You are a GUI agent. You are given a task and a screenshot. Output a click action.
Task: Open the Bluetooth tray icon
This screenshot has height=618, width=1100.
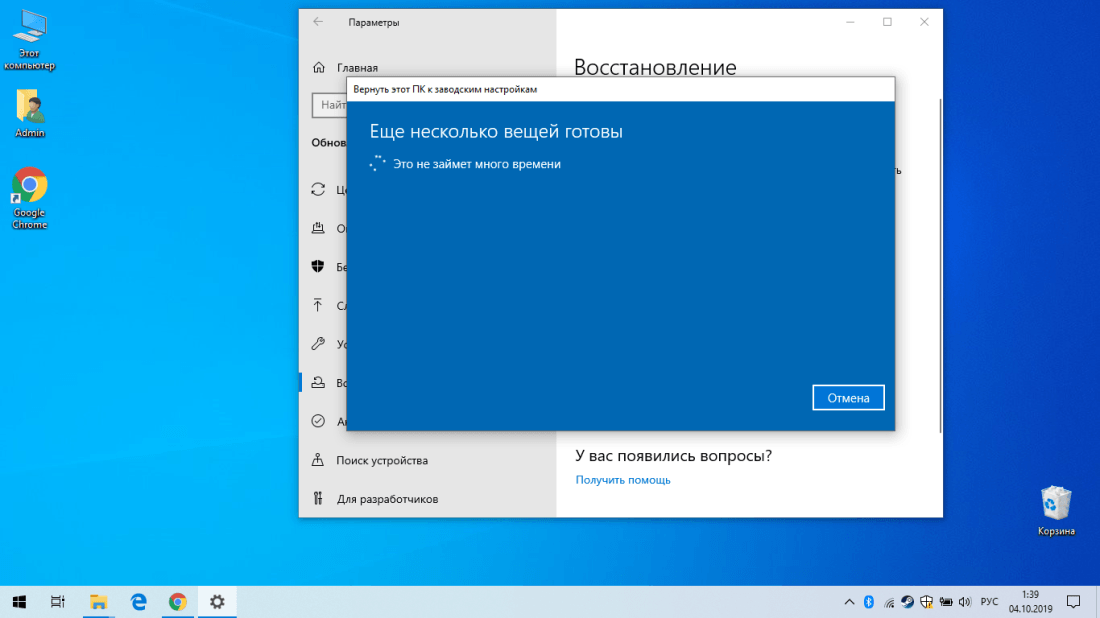coord(868,602)
